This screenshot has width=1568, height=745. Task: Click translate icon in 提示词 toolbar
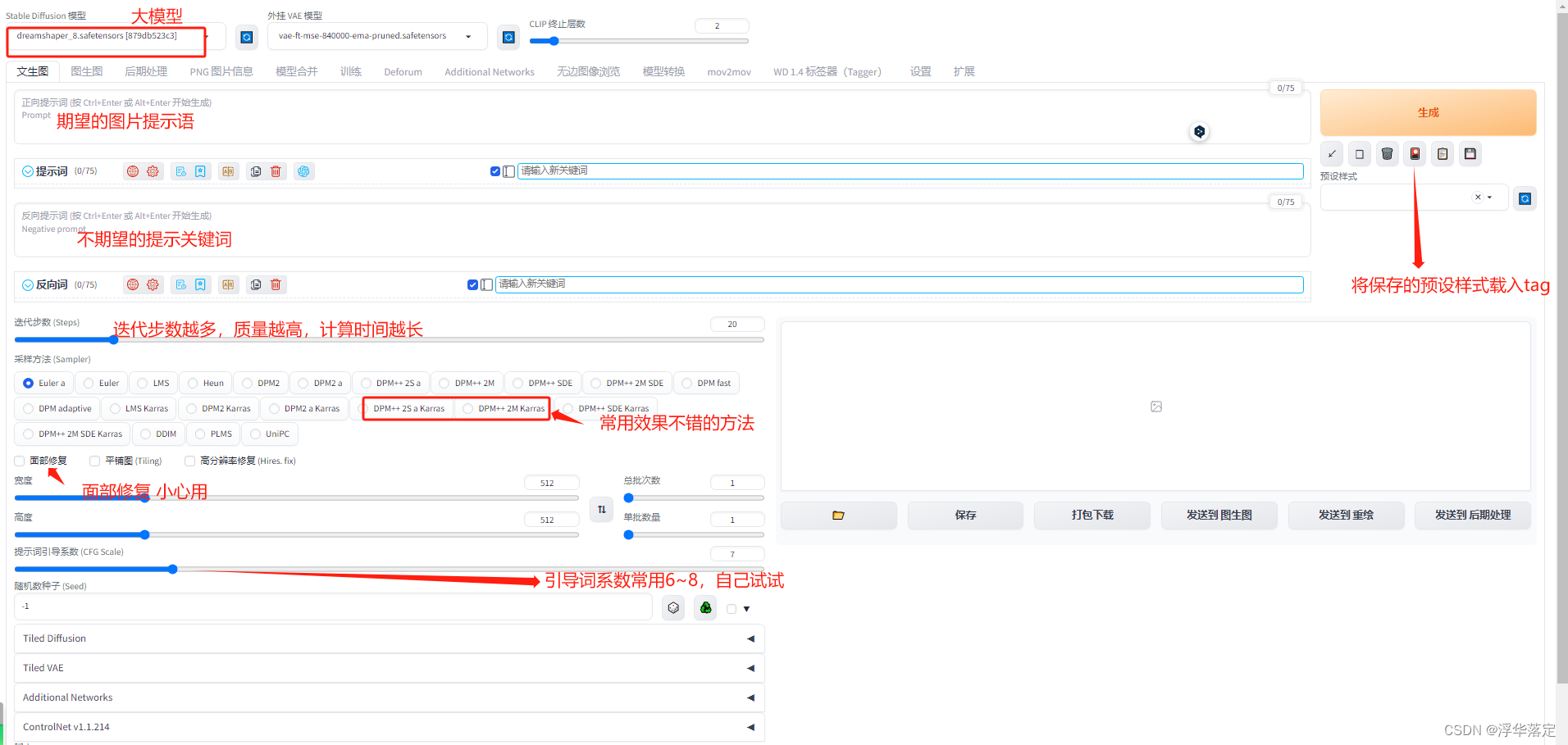click(228, 171)
